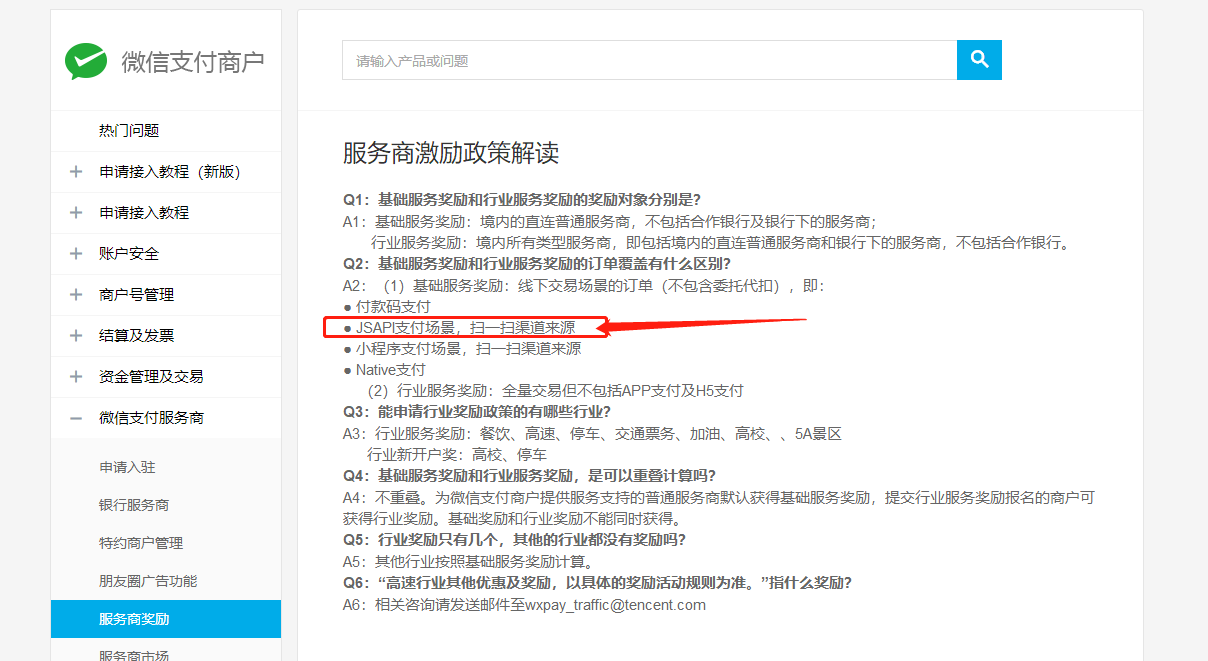The image size is (1208, 661).
Task: Open the 热门问题 menu item
Action: click(129, 131)
